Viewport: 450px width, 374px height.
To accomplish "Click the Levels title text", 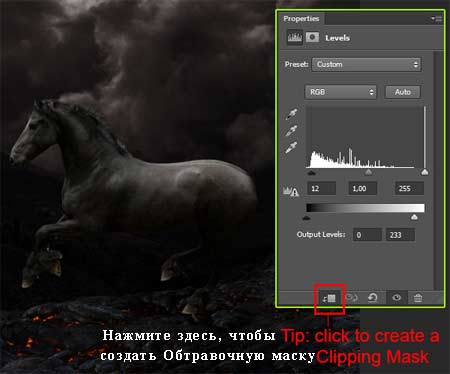I will click(337, 38).
